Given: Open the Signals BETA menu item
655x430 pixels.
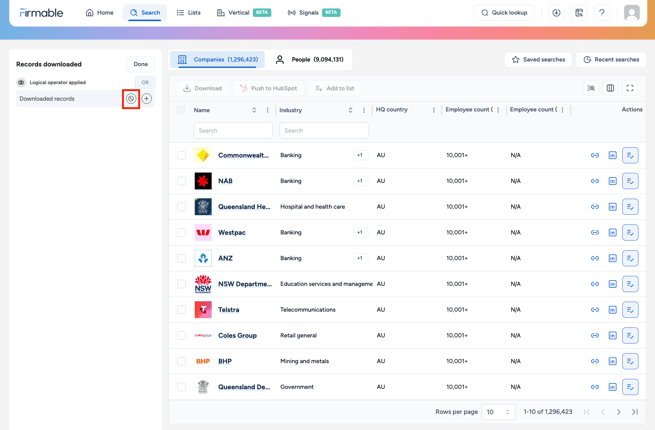Looking at the screenshot, I should [314, 13].
